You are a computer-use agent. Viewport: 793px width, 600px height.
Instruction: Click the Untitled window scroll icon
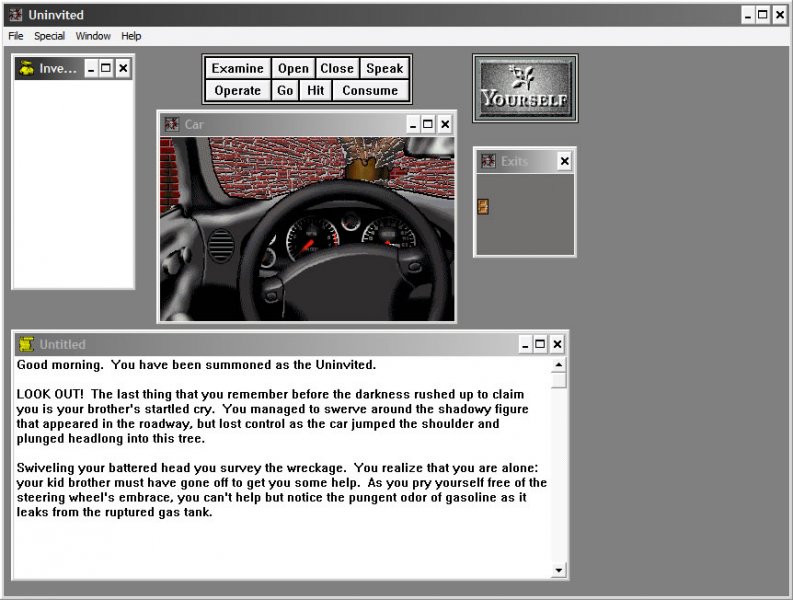pyautogui.click(x=26, y=344)
